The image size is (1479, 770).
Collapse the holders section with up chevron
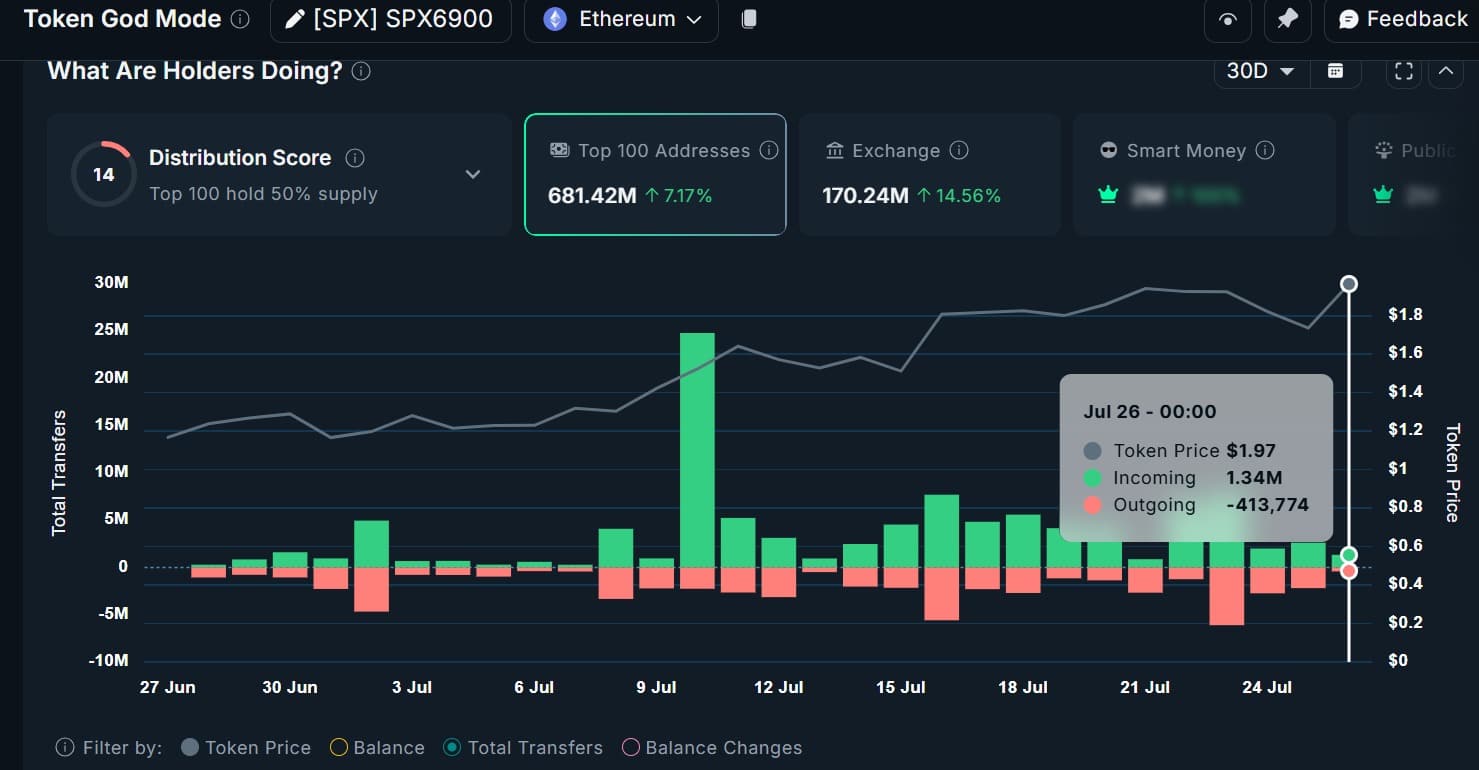(1445, 71)
